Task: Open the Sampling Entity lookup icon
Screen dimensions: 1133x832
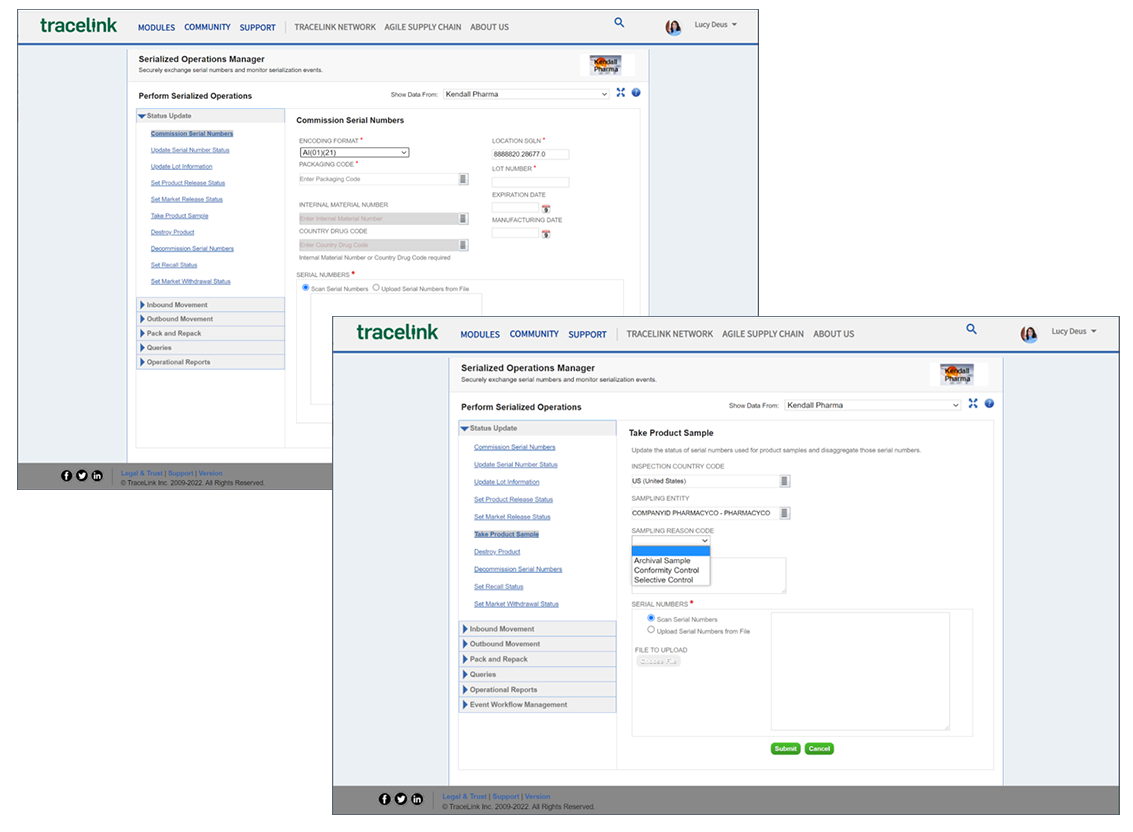Action: [x=784, y=513]
